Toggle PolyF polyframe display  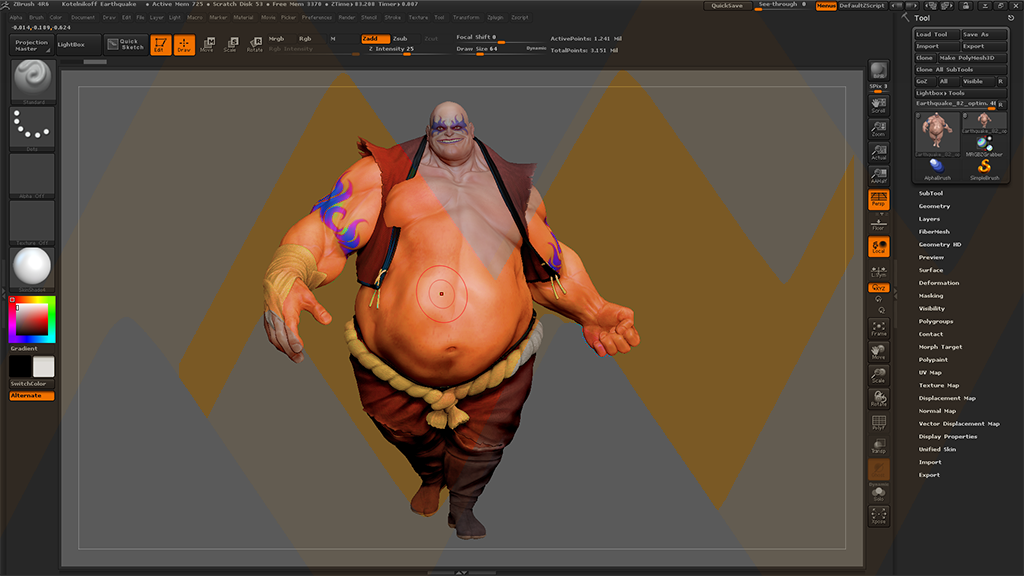click(x=878, y=423)
